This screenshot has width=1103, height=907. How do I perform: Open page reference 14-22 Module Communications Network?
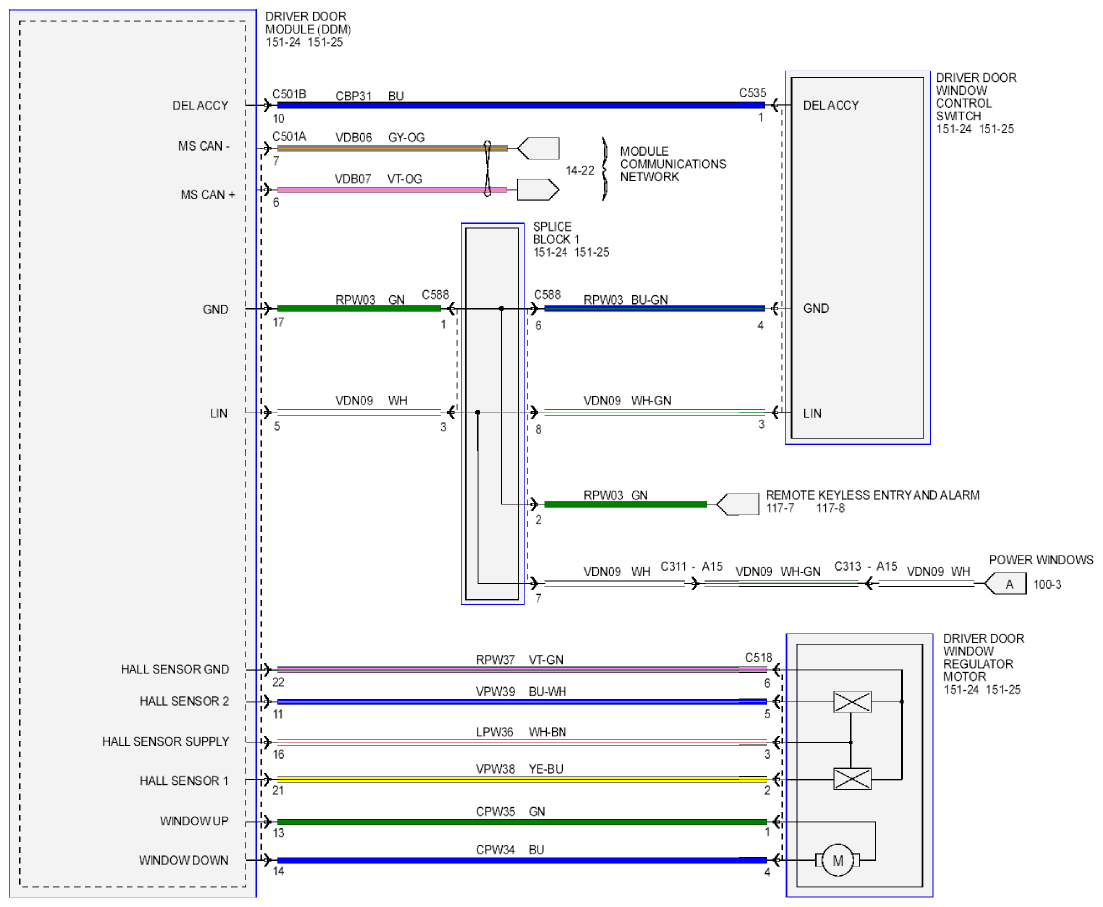pyautogui.click(x=580, y=171)
